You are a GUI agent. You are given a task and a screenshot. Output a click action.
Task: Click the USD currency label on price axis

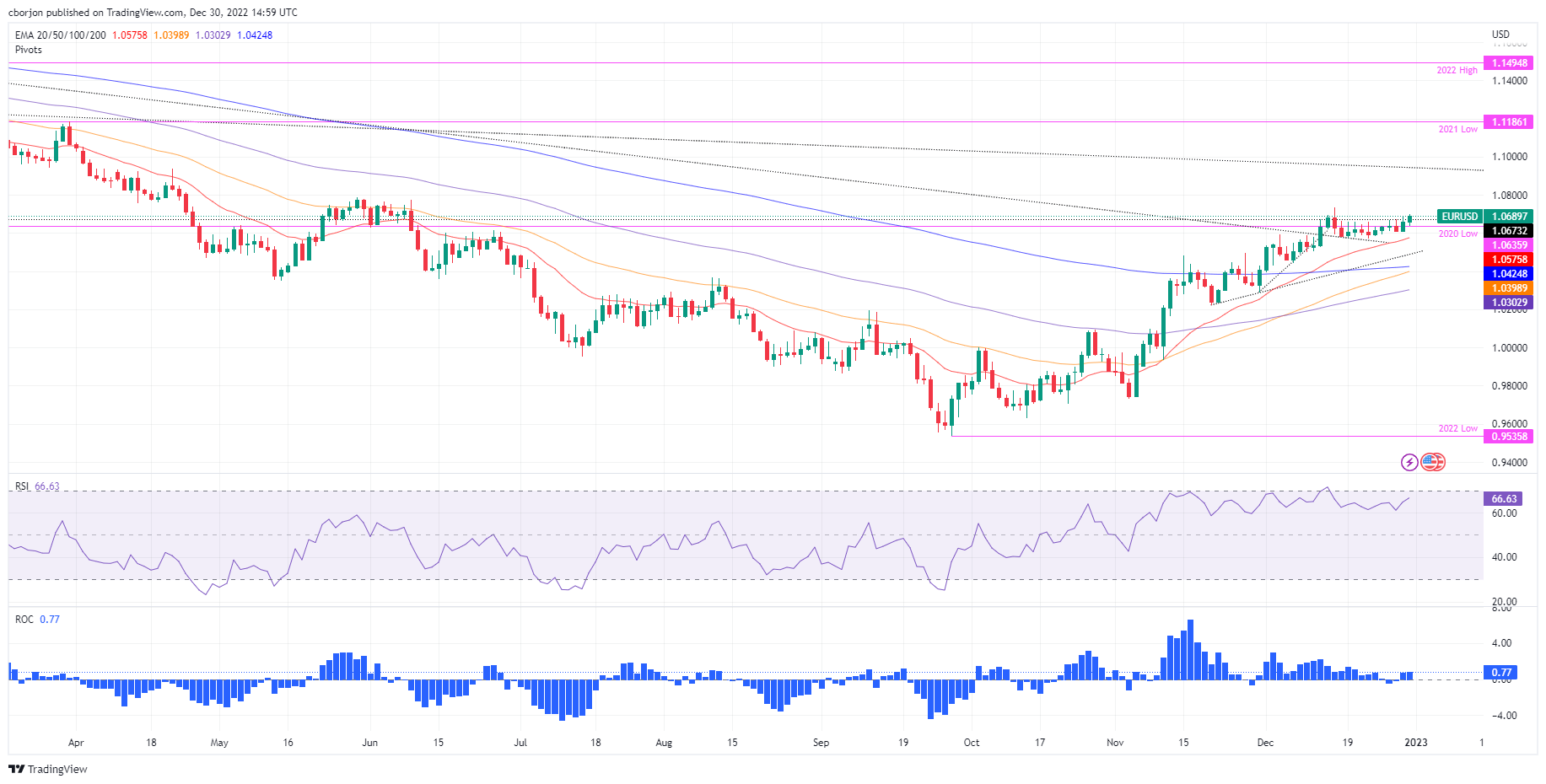pos(1500,35)
